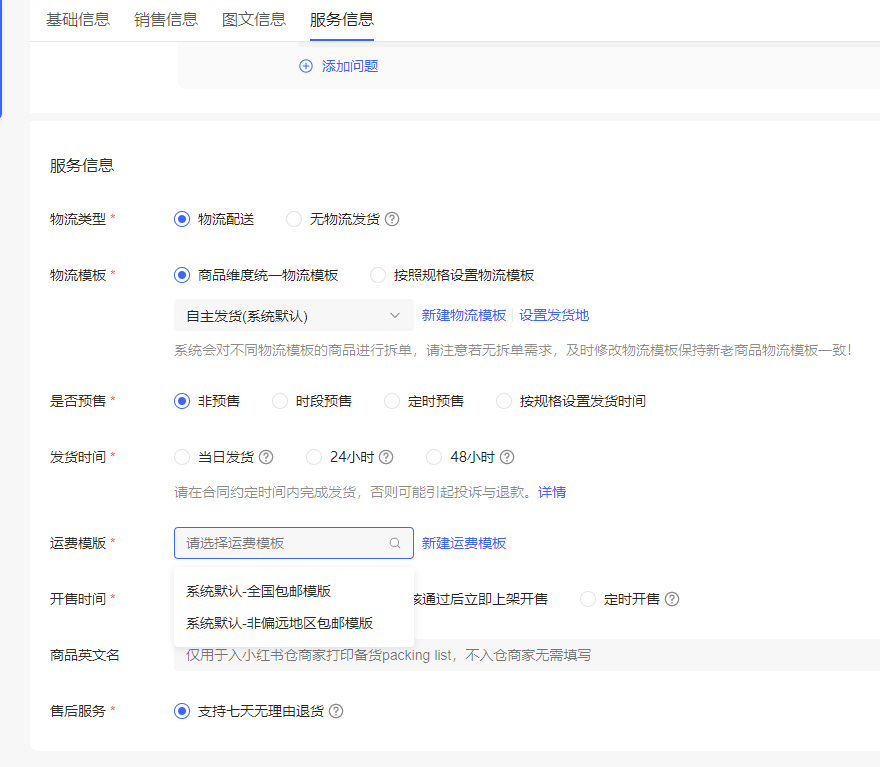Click the plus icon beside 添加问题
This screenshot has width=880, height=767.
(306, 66)
